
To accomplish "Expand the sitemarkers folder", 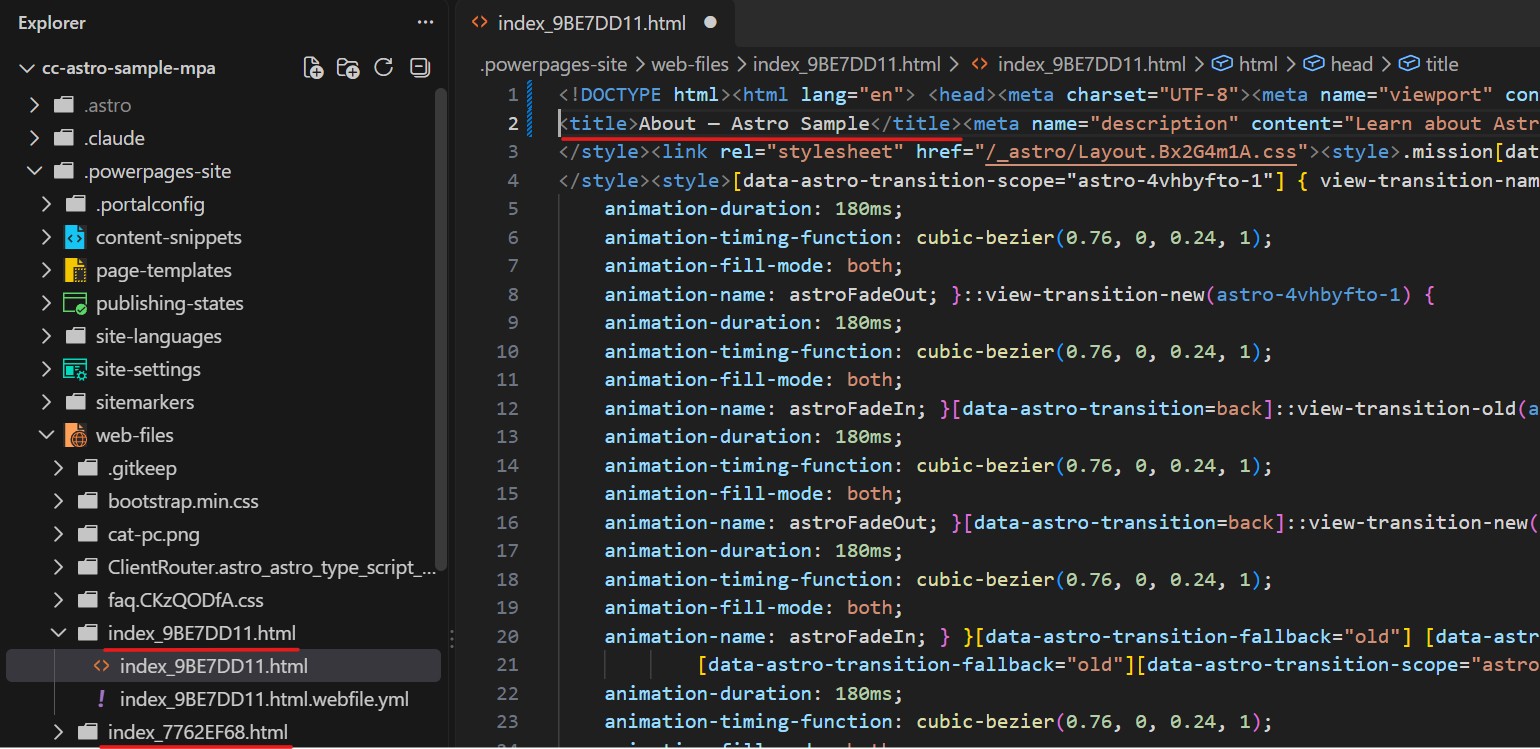I will (x=46, y=403).
